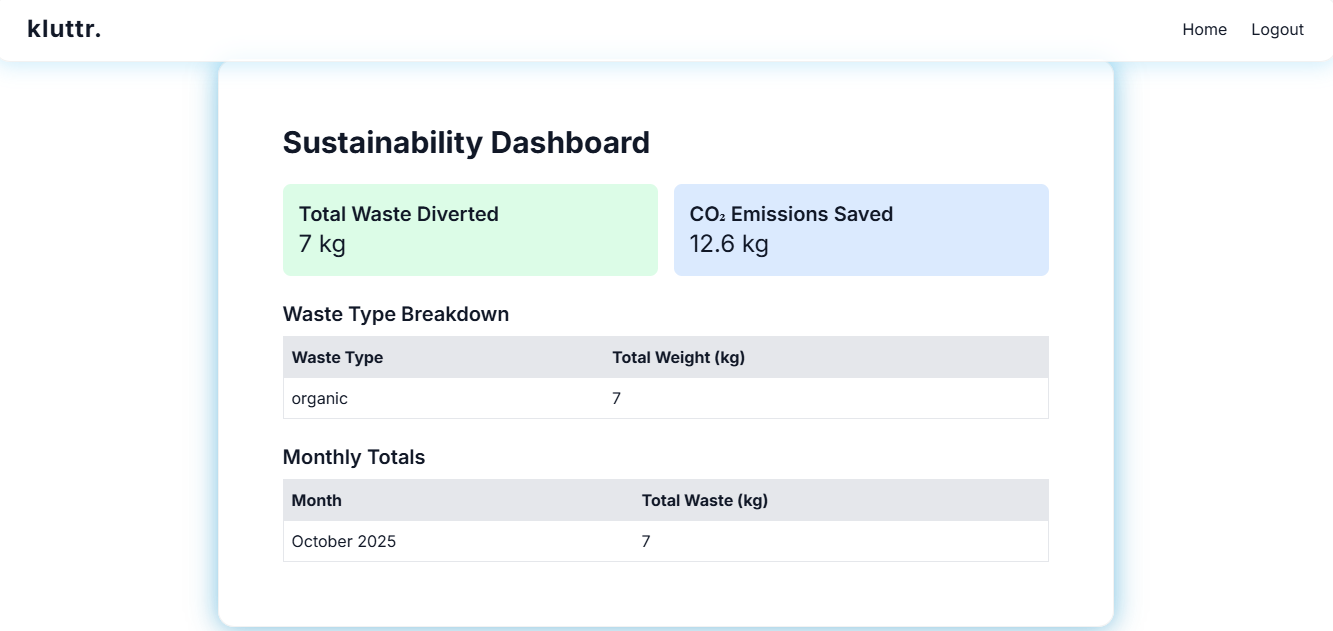Select the organic waste type cell

(320, 398)
